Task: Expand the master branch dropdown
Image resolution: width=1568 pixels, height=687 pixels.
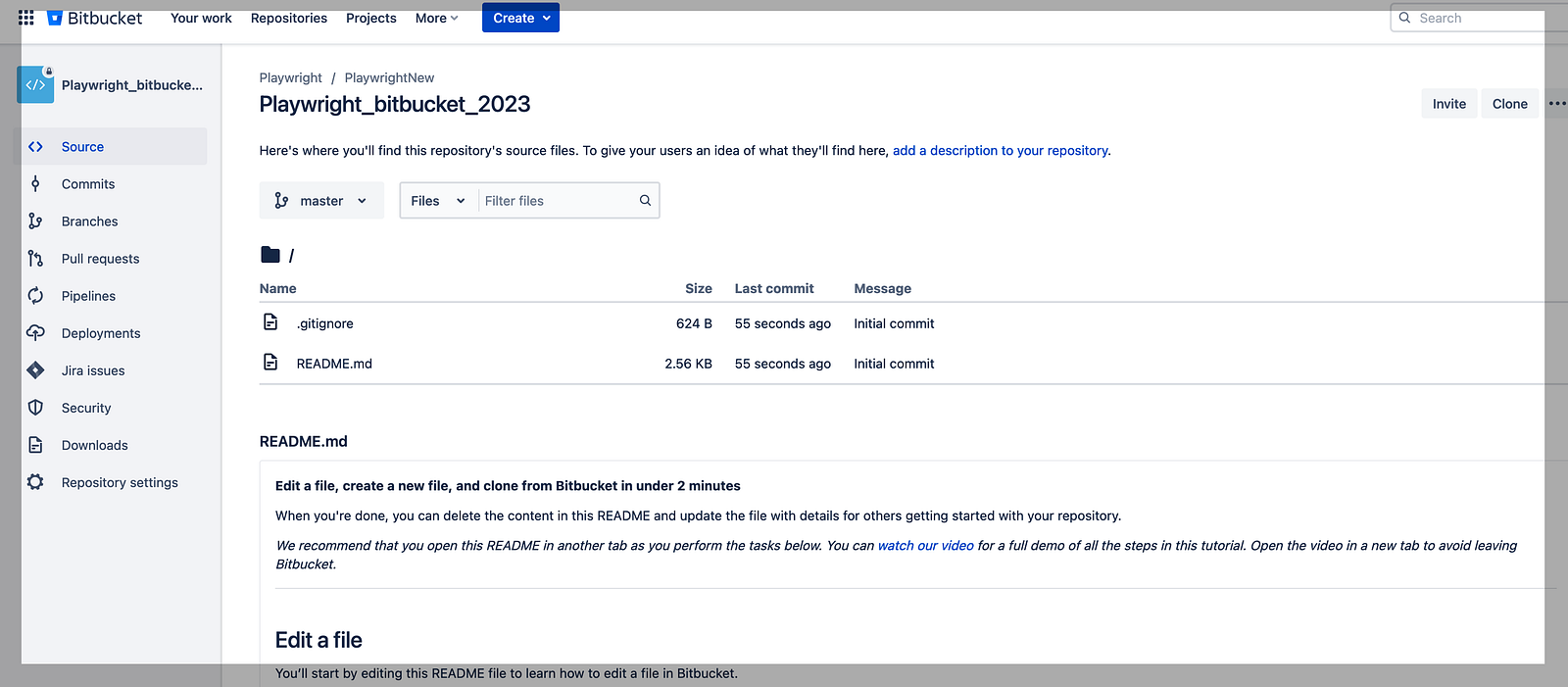Action: click(x=321, y=201)
